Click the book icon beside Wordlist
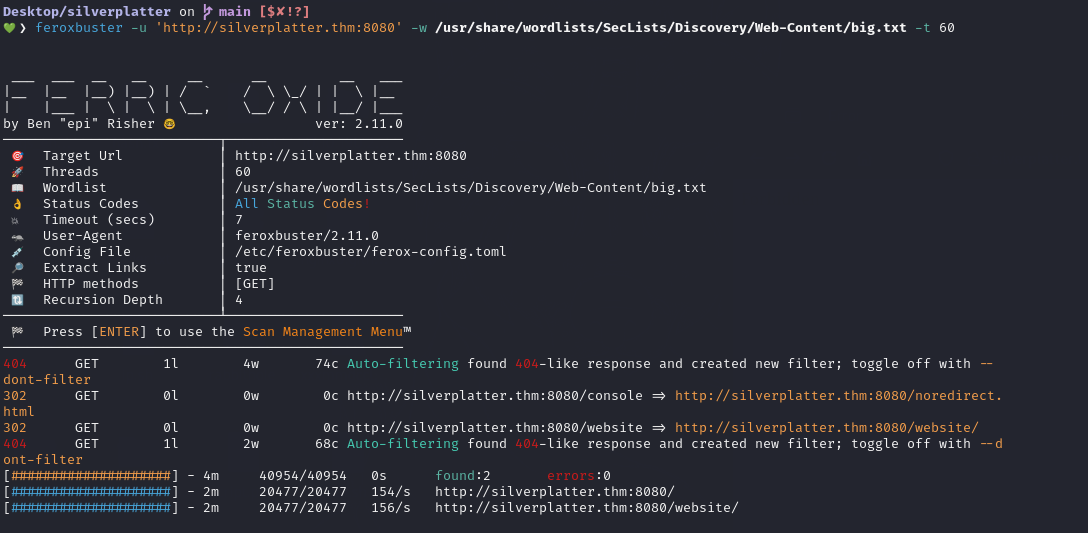This screenshot has height=533, width=1088. pos(17,188)
